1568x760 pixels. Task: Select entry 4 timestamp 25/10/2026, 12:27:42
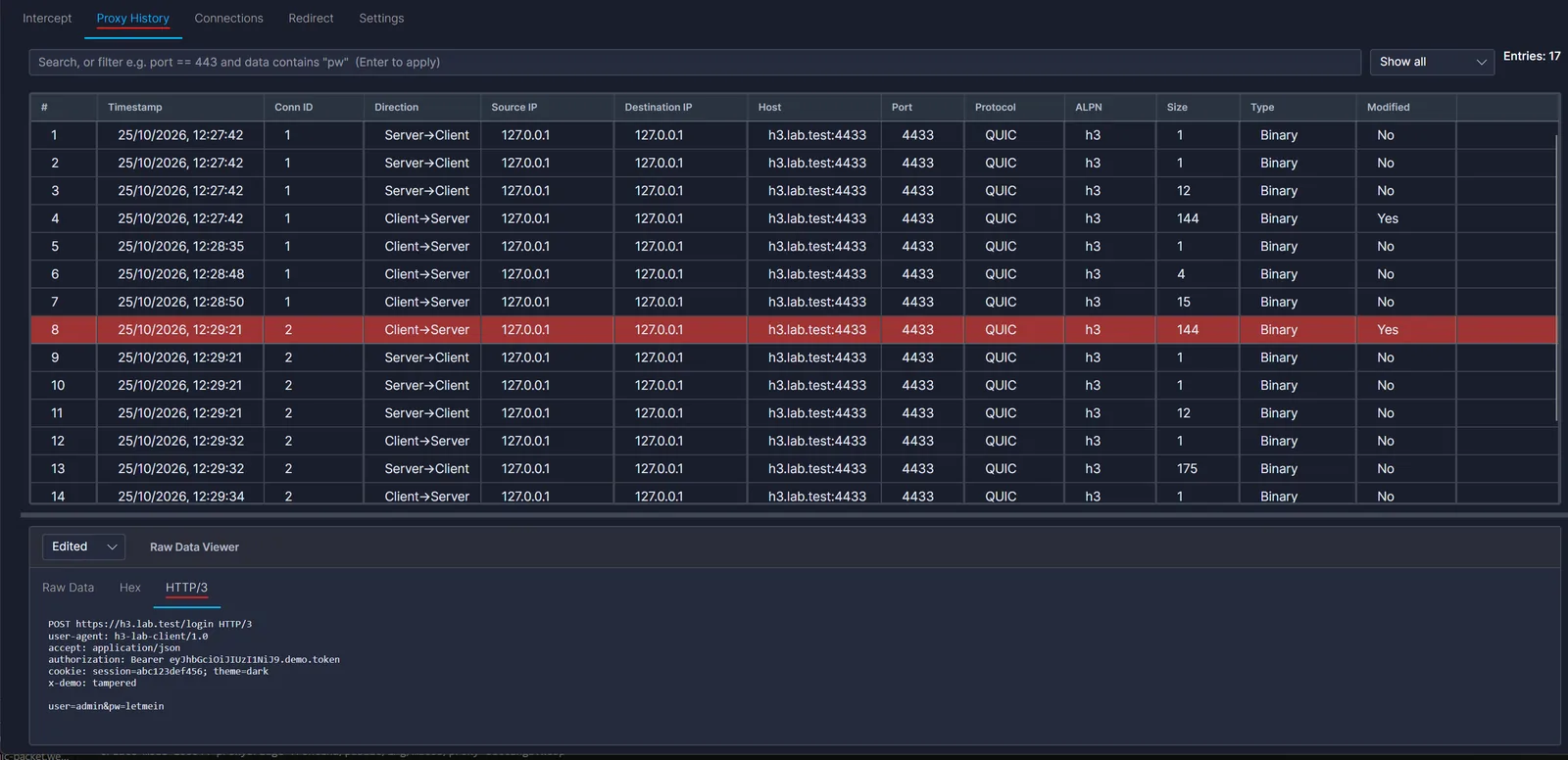[x=180, y=218]
